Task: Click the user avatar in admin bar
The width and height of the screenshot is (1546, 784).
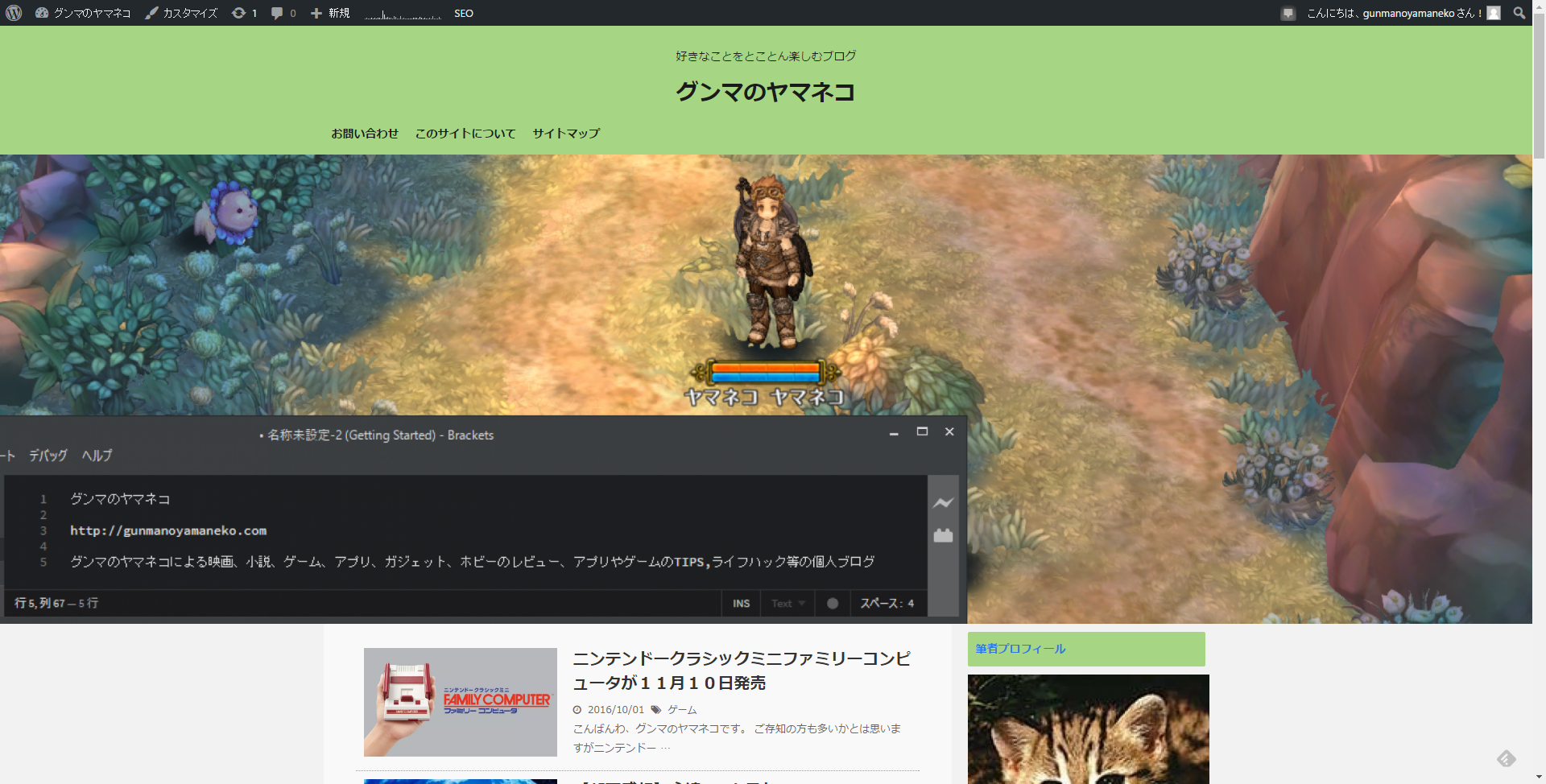Action: click(1494, 13)
